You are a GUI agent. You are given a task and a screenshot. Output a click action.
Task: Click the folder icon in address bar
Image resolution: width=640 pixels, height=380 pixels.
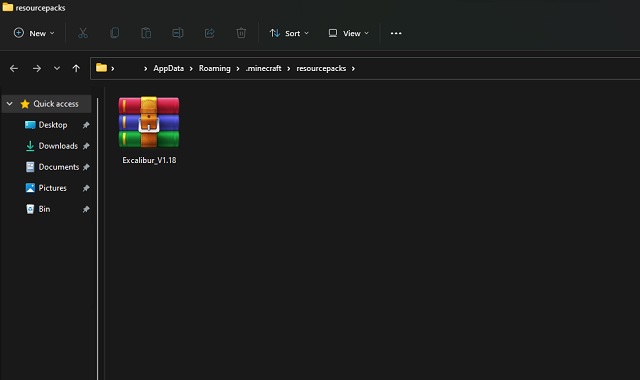coord(101,68)
